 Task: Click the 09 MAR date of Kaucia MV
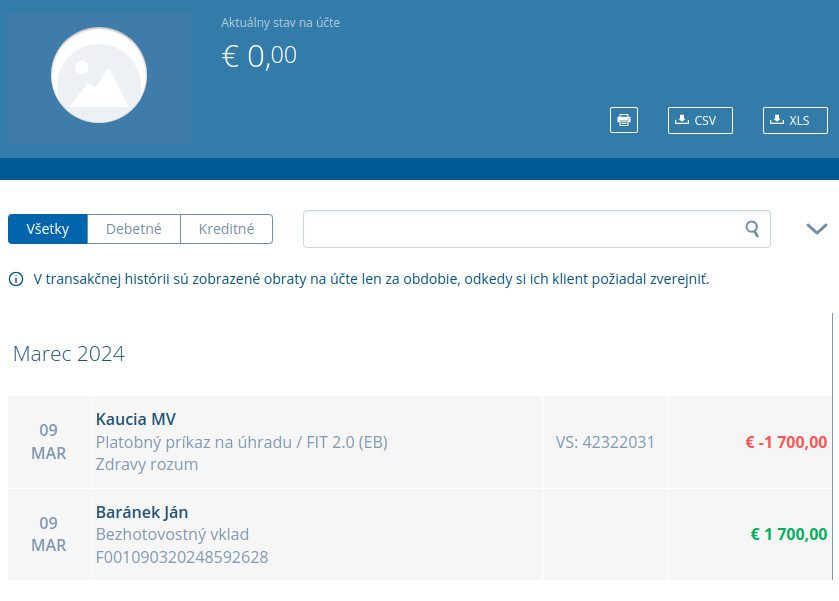pyautogui.click(x=48, y=442)
